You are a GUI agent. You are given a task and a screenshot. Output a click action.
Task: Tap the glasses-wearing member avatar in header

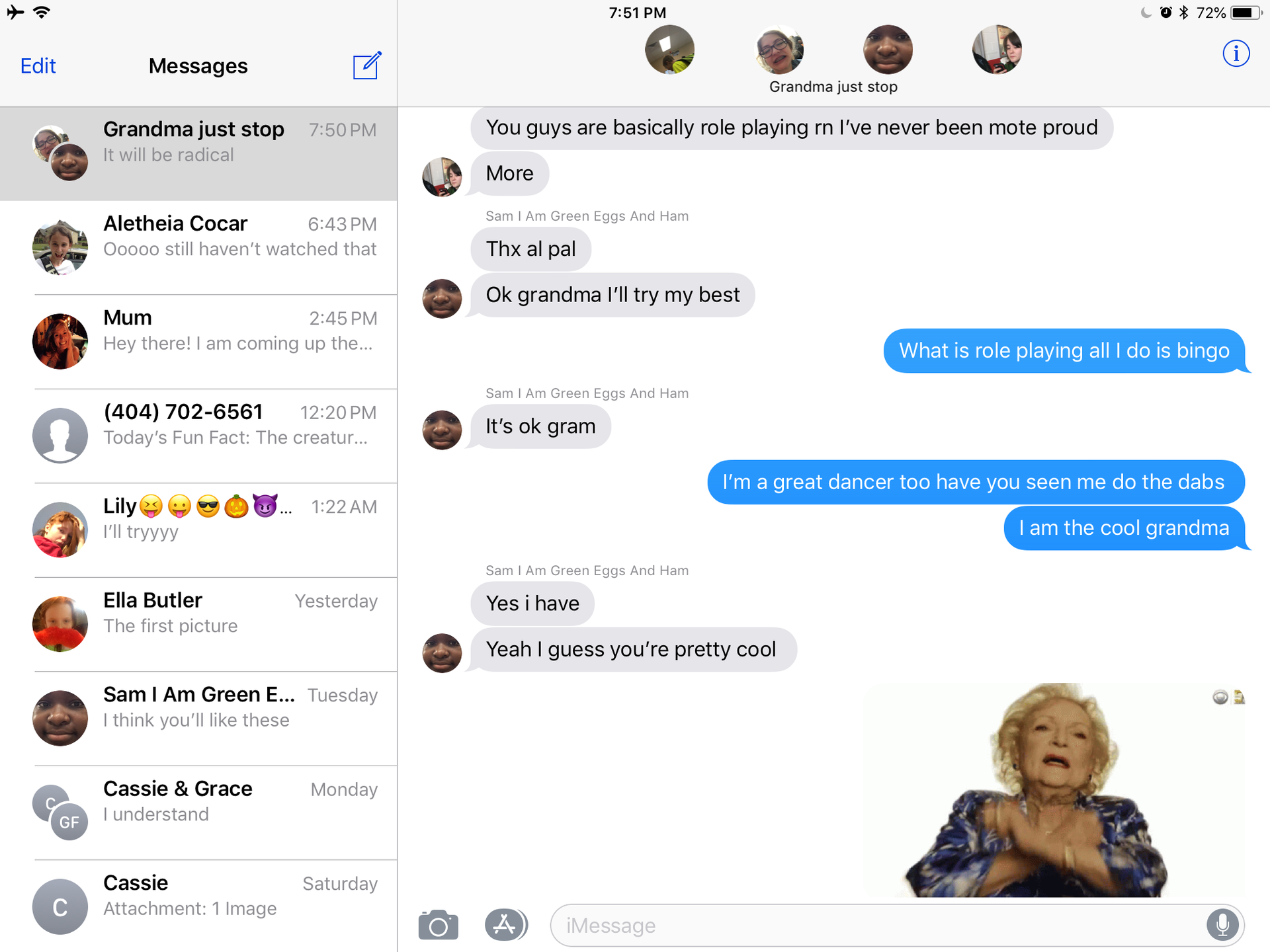(779, 50)
